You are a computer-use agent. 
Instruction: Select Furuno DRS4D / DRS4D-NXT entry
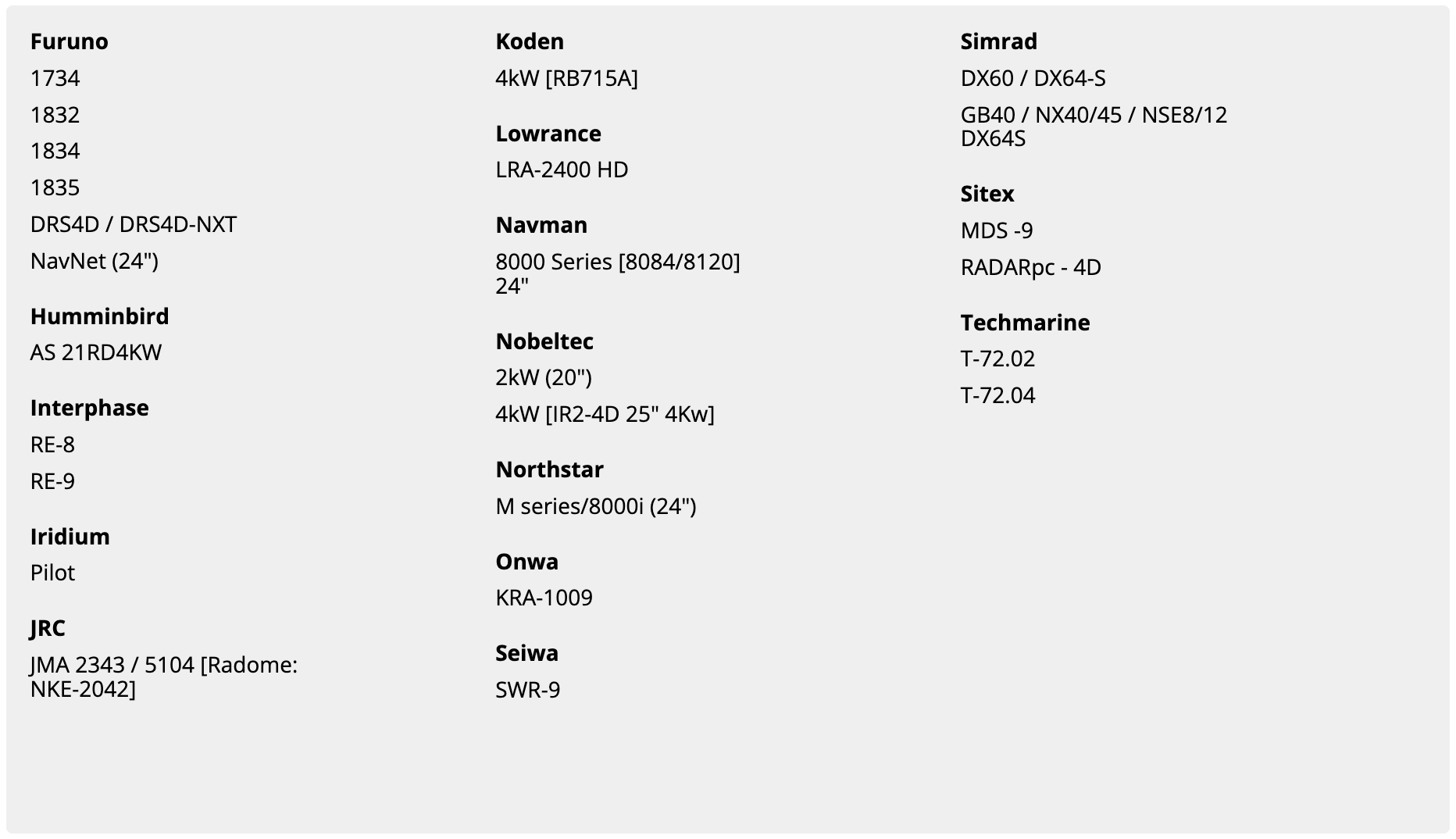pyautogui.click(x=134, y=224)
